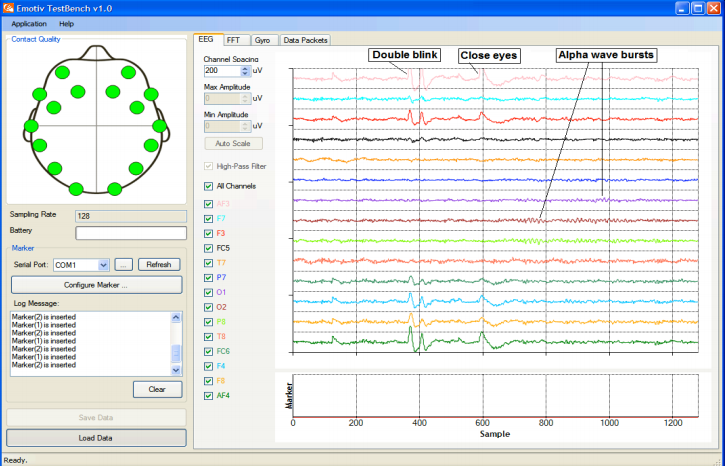The image size is (726, 466).
Task: Uncheck the FC5 channel checkbox
Action: pos(208,248)
